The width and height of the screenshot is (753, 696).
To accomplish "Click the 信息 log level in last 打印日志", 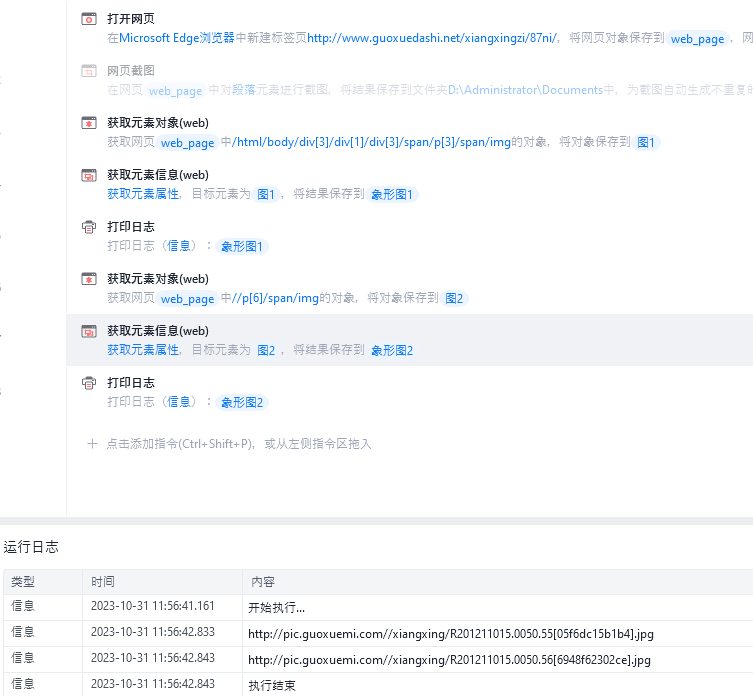I will 179,402.
